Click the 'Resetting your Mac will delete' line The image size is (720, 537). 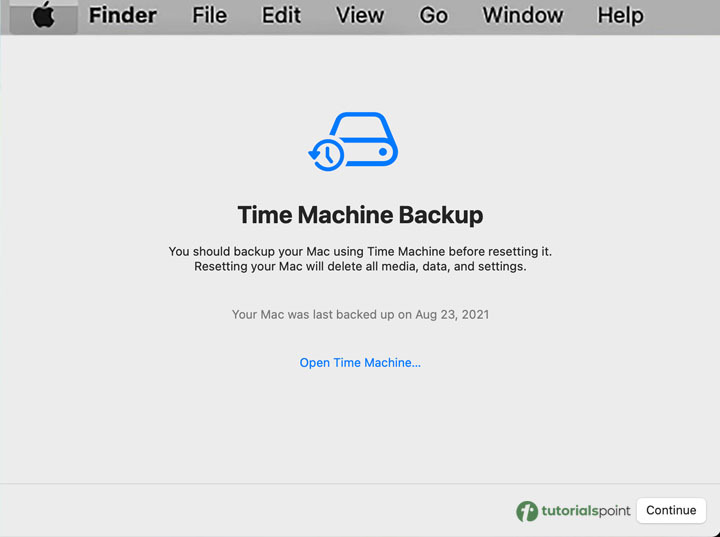click(360, 267)
